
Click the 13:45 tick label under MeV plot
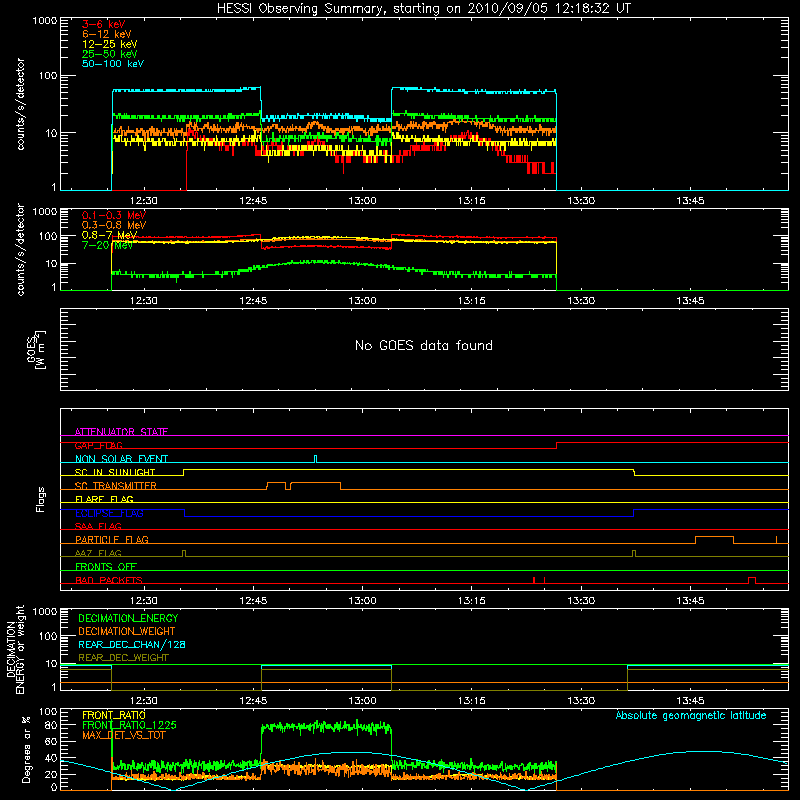pos(690,301)
